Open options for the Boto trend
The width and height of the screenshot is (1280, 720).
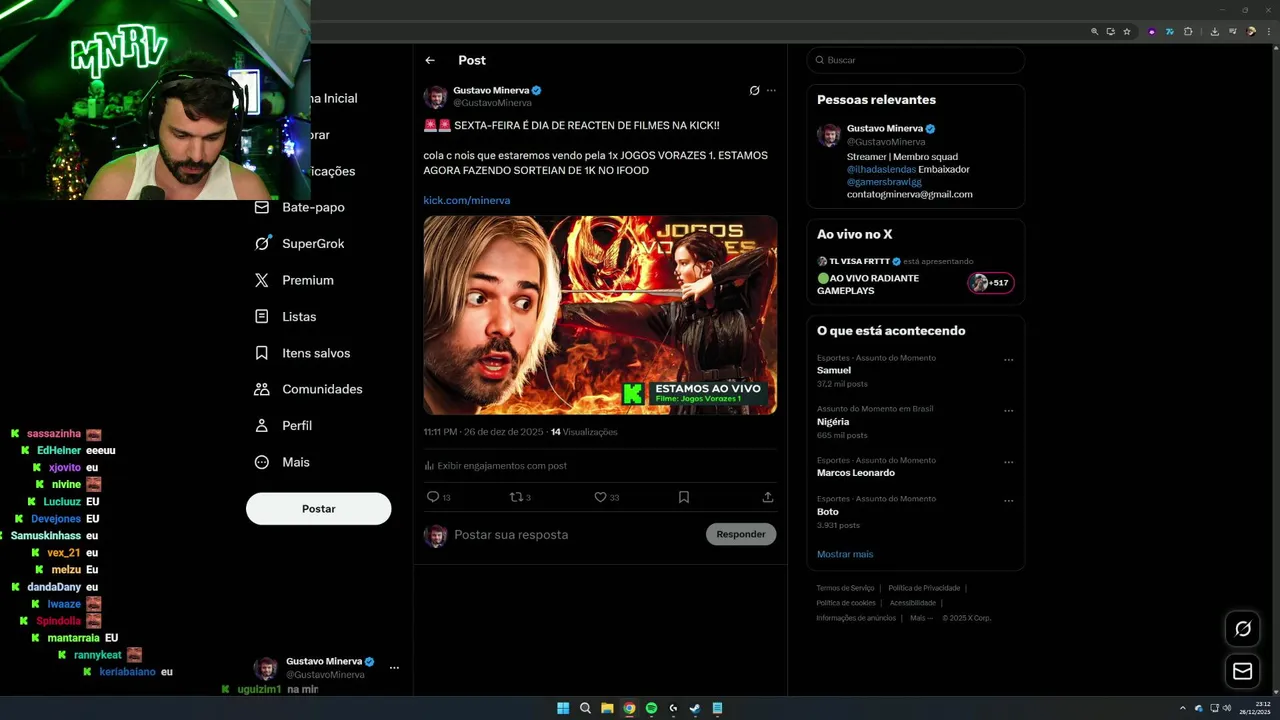[x=1008, y=501]
